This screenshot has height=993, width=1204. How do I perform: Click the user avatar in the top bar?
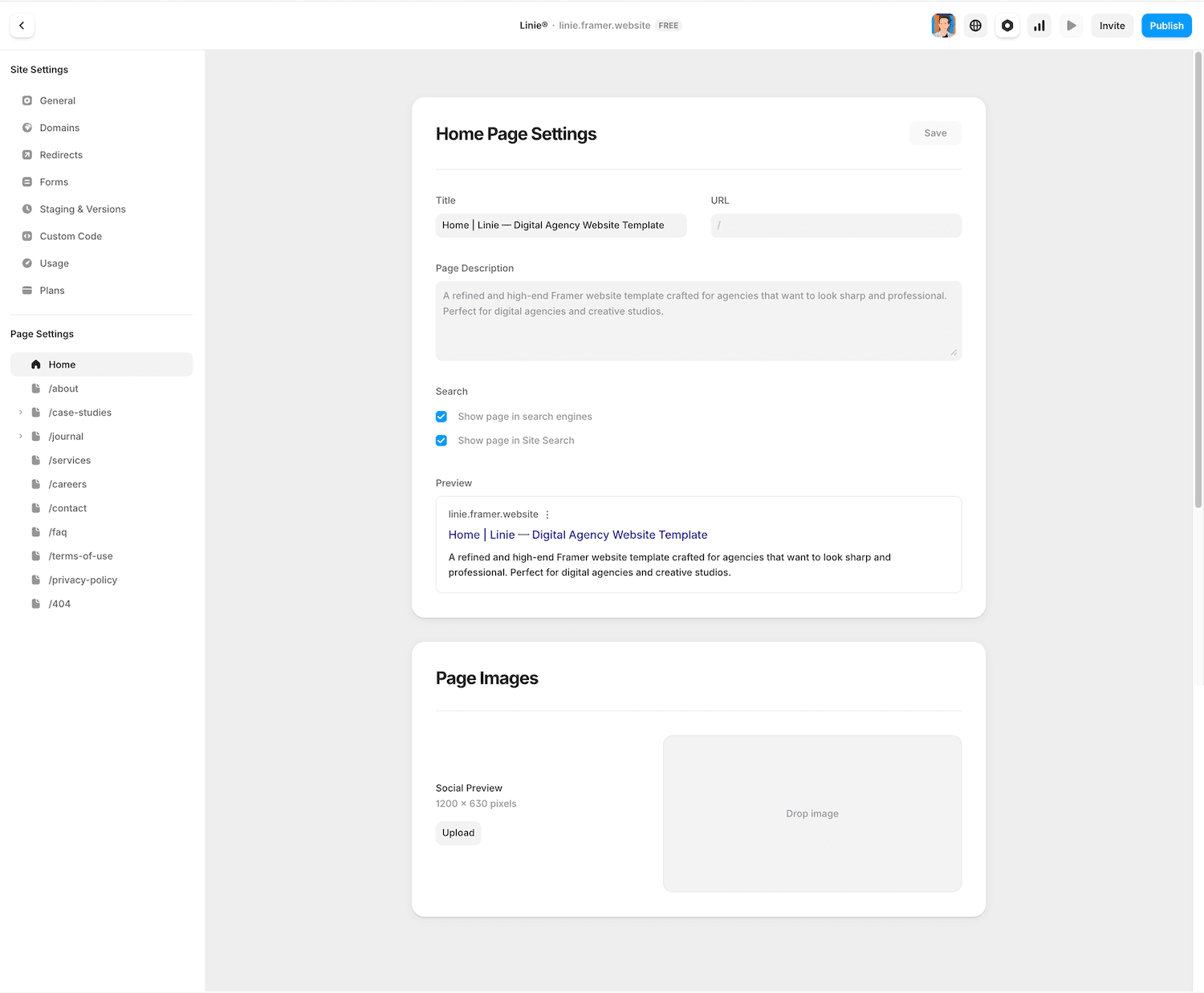943,25
